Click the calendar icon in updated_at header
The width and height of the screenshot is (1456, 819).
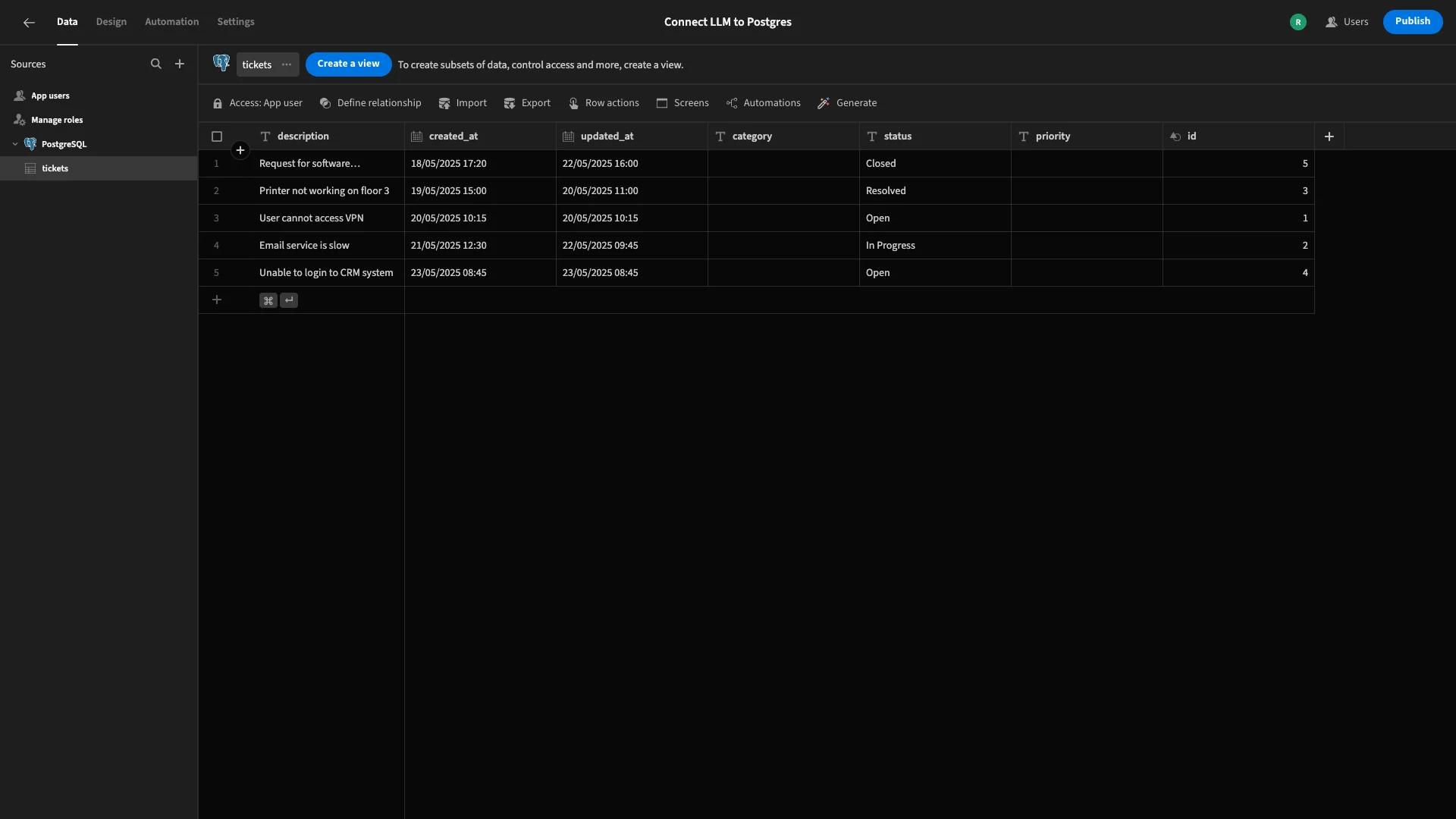pos(568,136)
